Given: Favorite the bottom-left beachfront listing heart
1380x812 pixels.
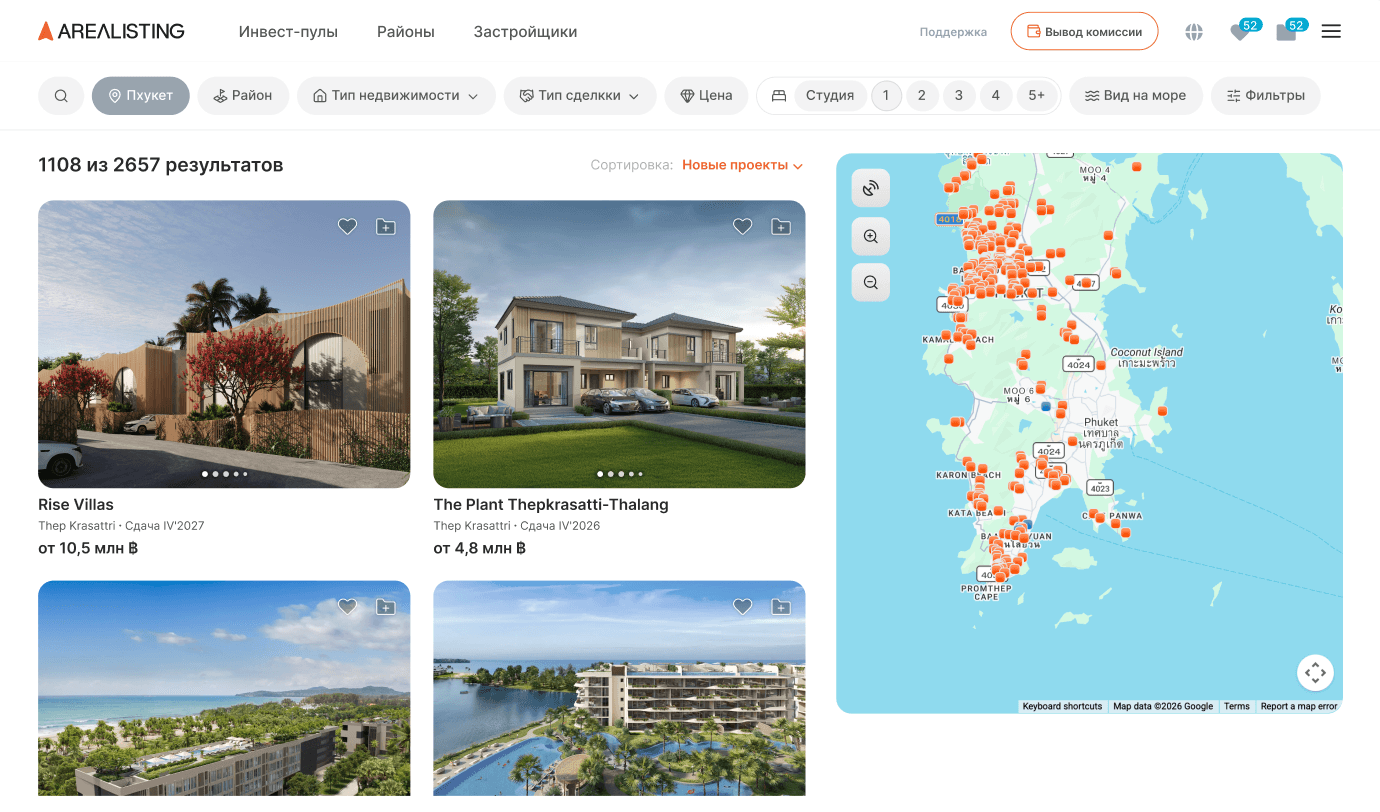Looking at the screenshot, I should pyautogui.click(x=347, y=607).
